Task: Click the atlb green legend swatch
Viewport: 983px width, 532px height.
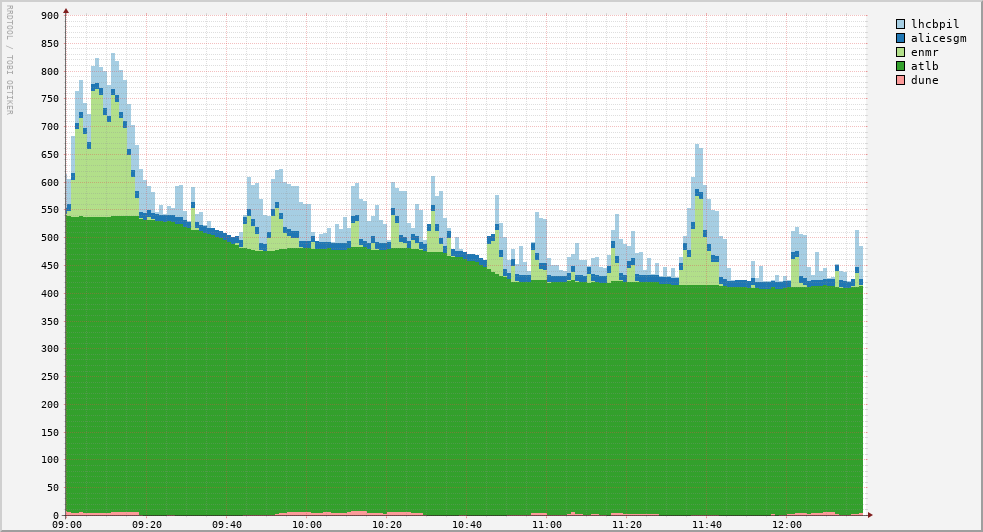Action: pos(900,66)
